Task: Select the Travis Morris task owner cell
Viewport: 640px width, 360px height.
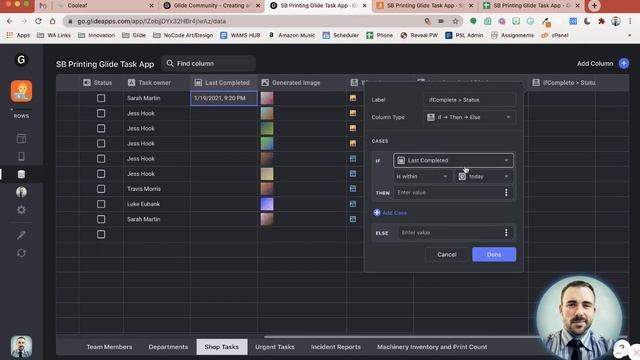Action: [x=157, y=189]
